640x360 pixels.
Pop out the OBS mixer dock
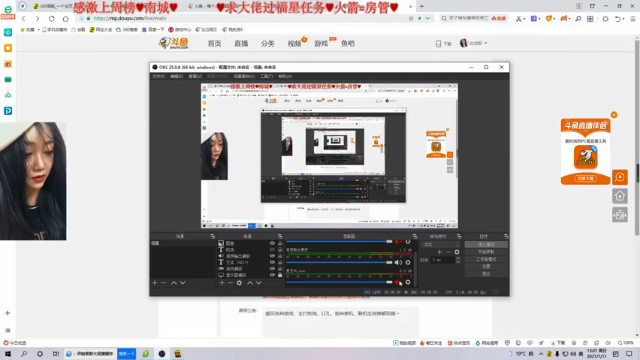coord(415,236)
